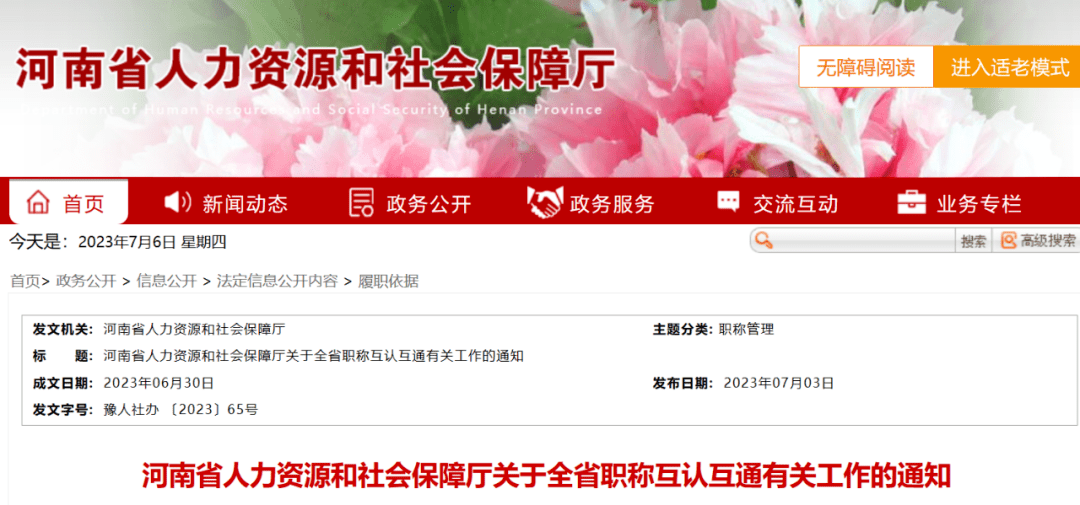The width and height of the screenshot is (1080, 505).
Task: Click the 搜索 search button
Action: (x=973, y=241)
